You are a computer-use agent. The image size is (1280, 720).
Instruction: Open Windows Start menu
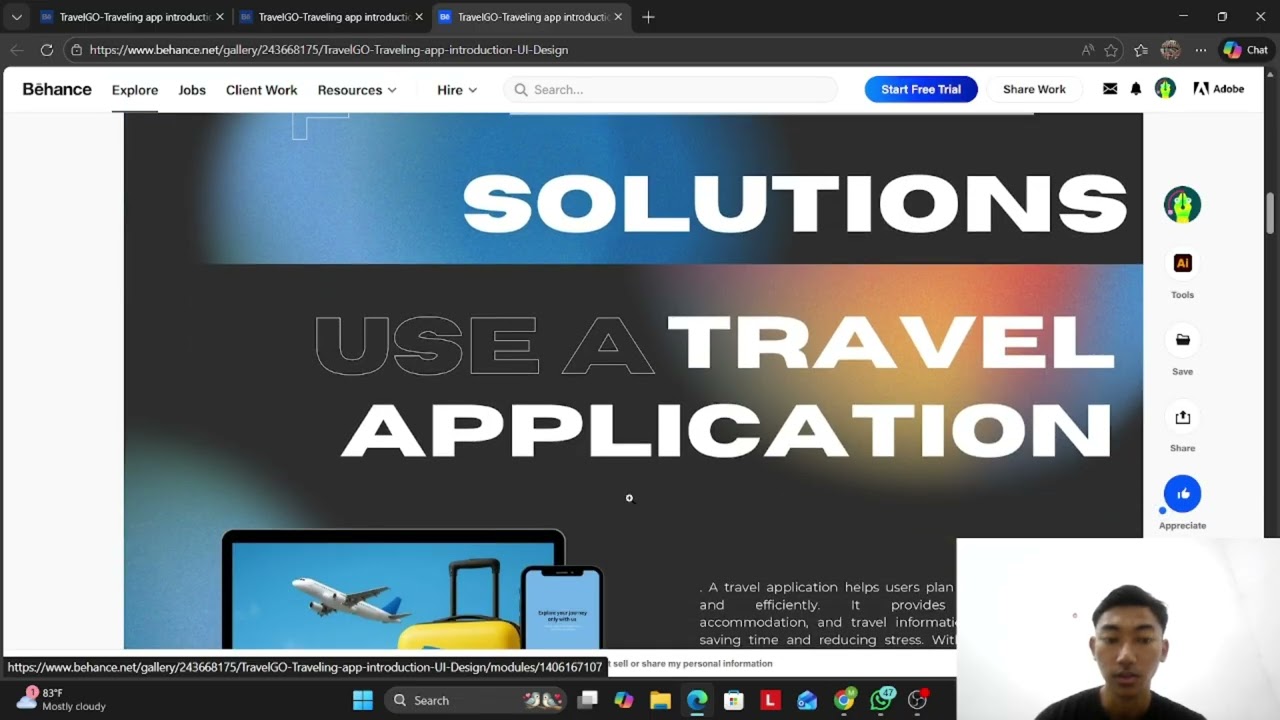(x=362, y=700)
